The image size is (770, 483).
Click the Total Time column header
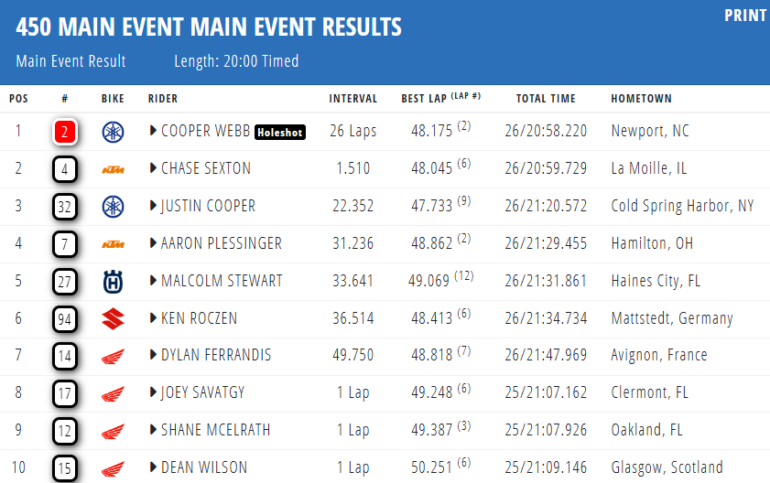pos(546,98)
